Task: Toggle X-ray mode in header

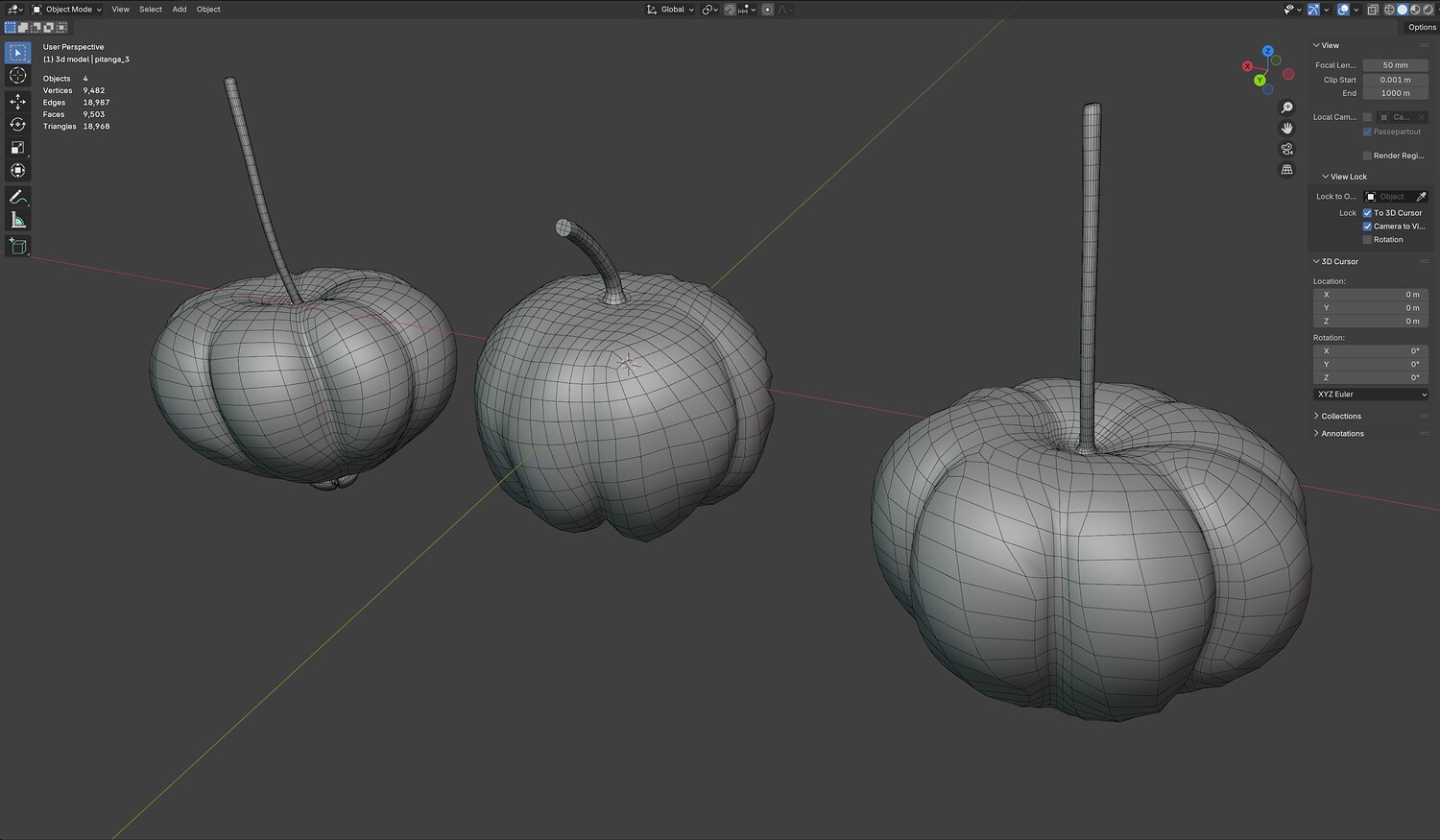Action: point(1373,10)
